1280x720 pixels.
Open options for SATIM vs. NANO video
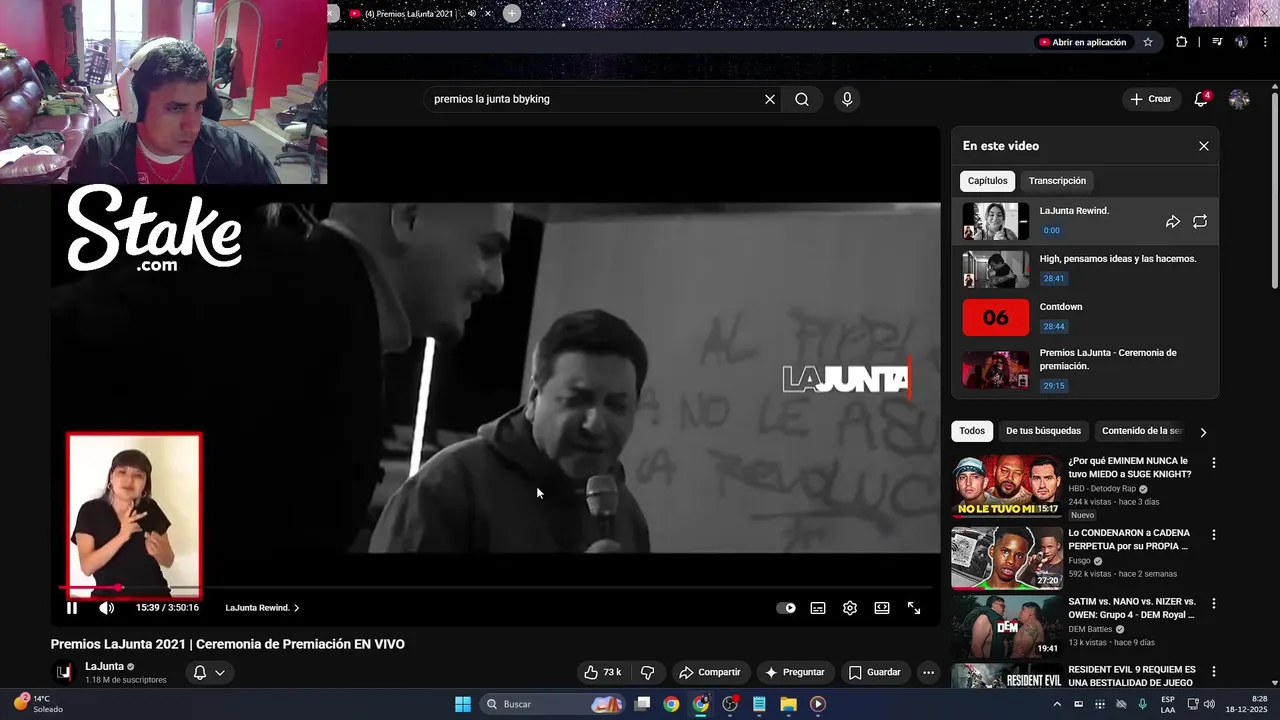[x=1214, y=604]
